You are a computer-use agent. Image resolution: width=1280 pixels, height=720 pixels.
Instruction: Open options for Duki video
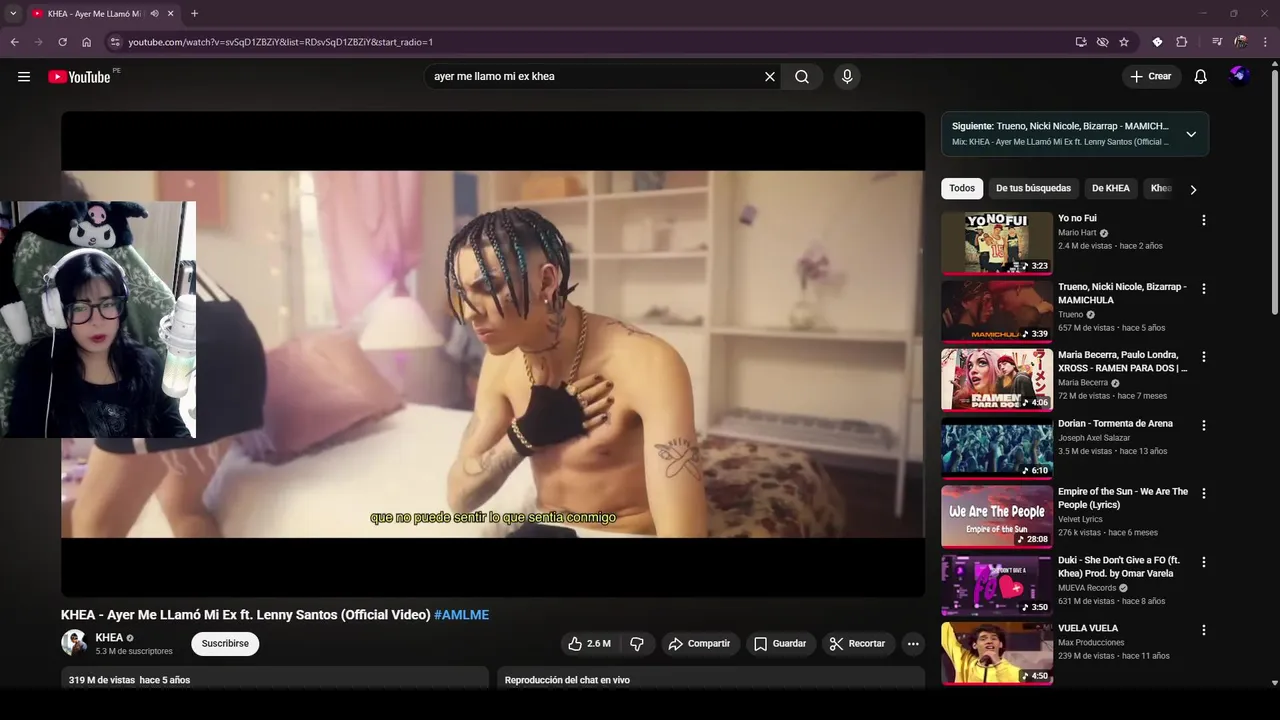pos(1204,562)
